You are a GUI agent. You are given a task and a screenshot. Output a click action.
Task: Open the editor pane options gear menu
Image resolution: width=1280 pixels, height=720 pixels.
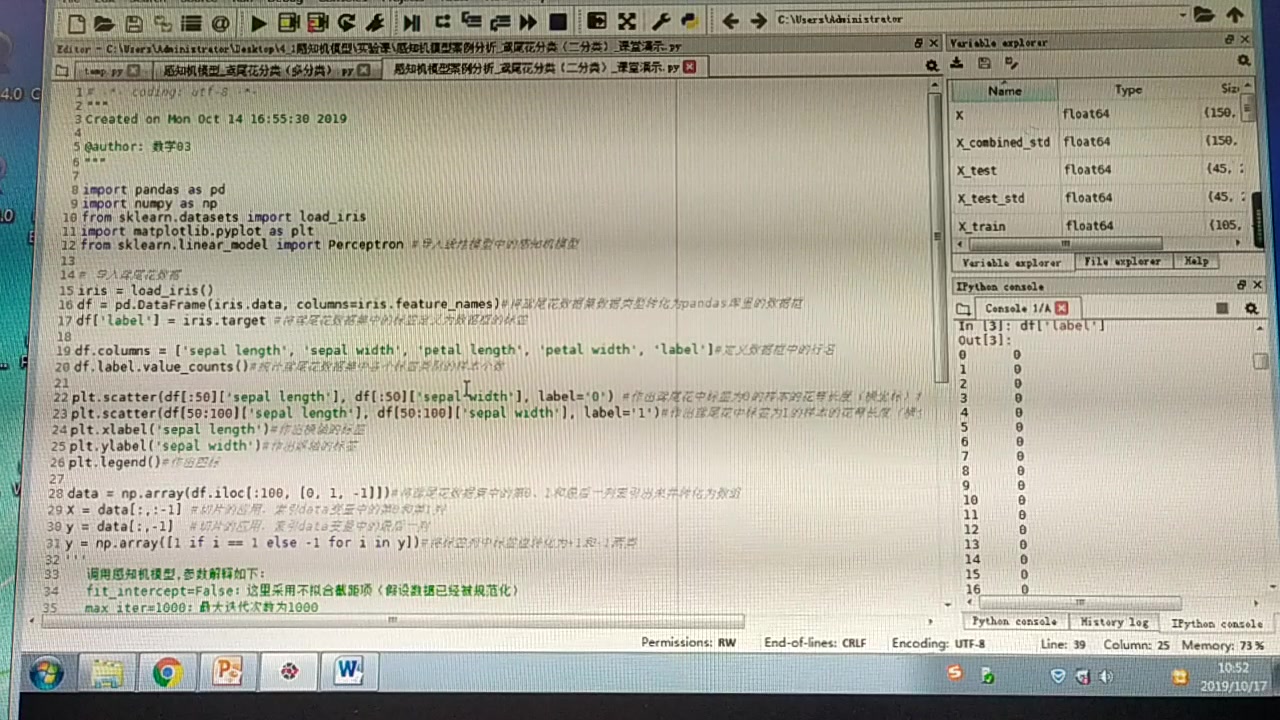point(932,65)
